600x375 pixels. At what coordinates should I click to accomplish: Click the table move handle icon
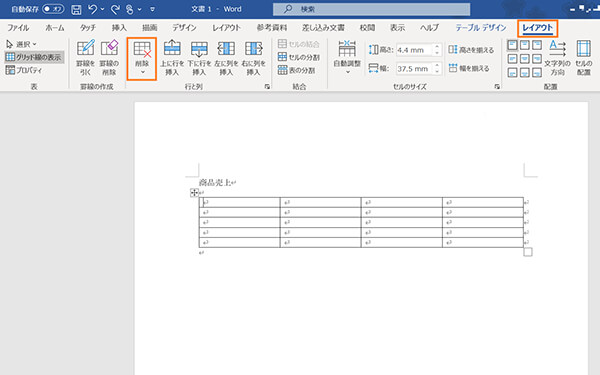[194, 192]
